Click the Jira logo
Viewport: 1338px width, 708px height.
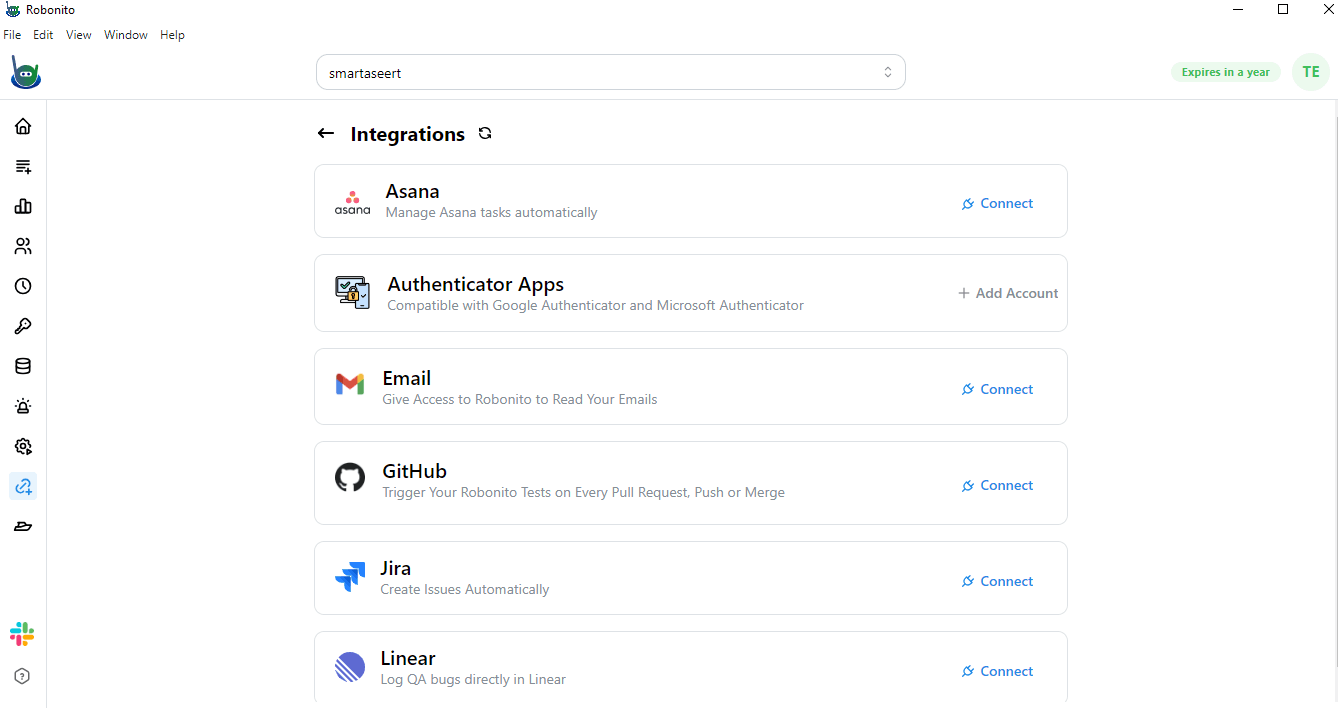tap(350, 577)
